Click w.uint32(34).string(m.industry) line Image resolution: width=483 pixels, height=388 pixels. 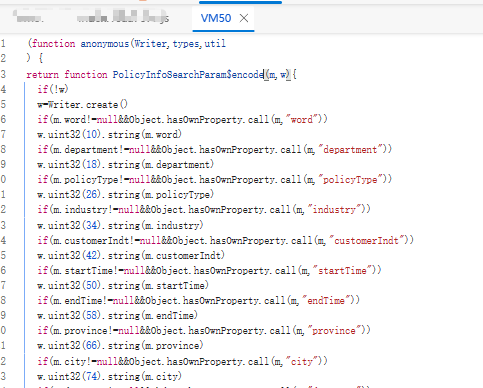click(120, 225)
